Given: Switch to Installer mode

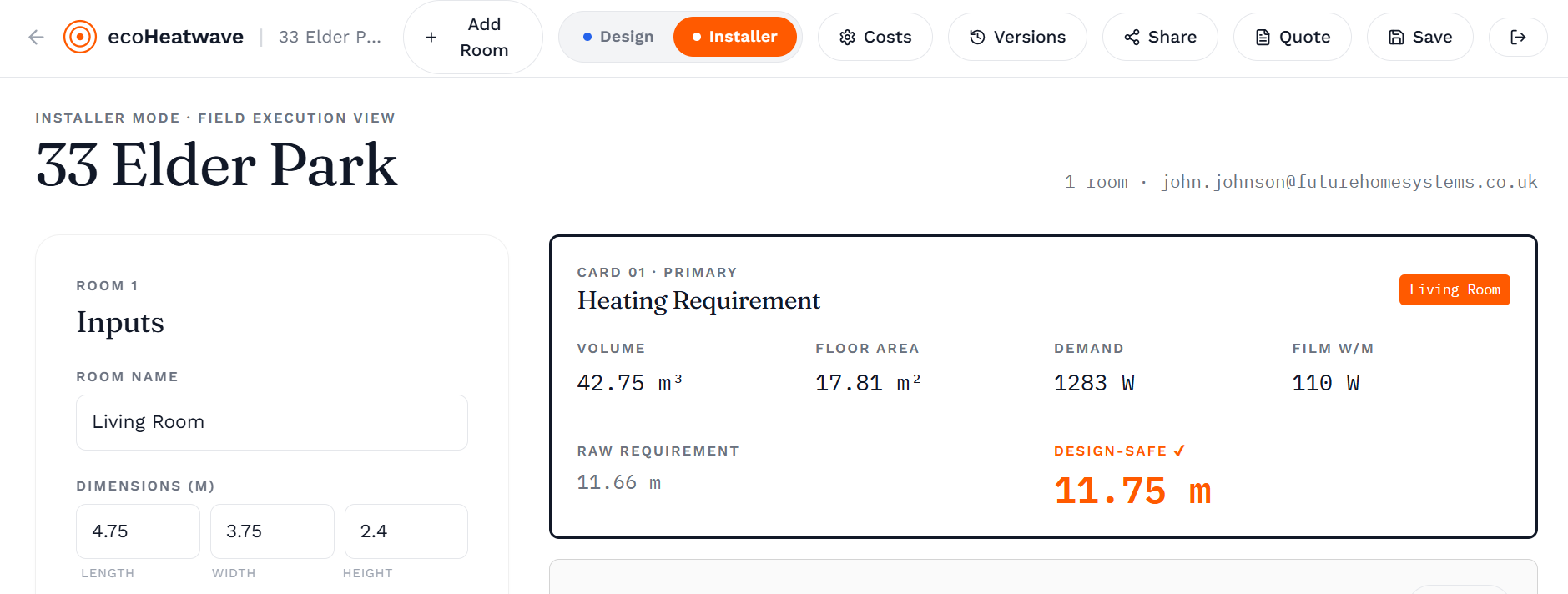Looking at the screenshot, I should tap(734, 37).
